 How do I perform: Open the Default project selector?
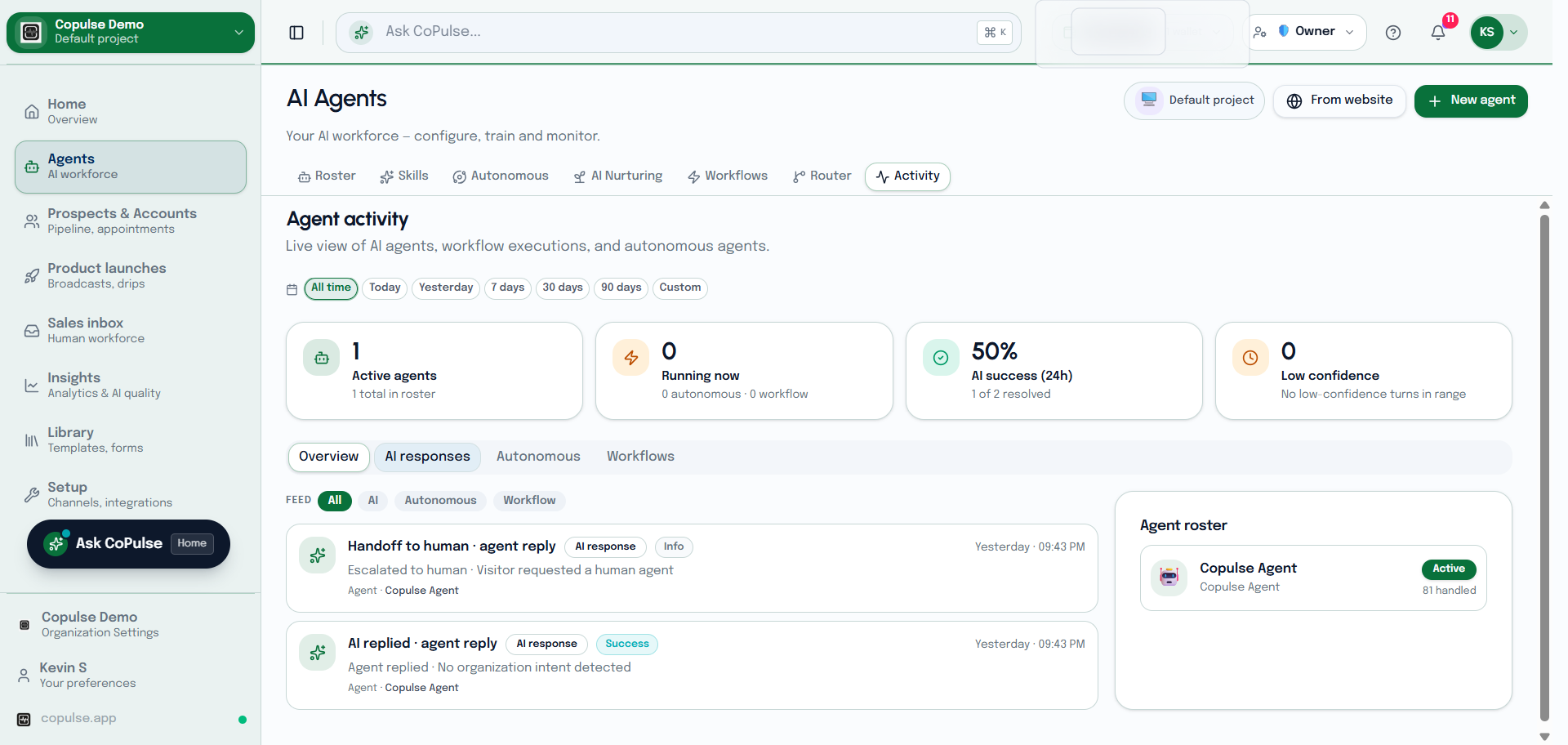click(1195, 100)
